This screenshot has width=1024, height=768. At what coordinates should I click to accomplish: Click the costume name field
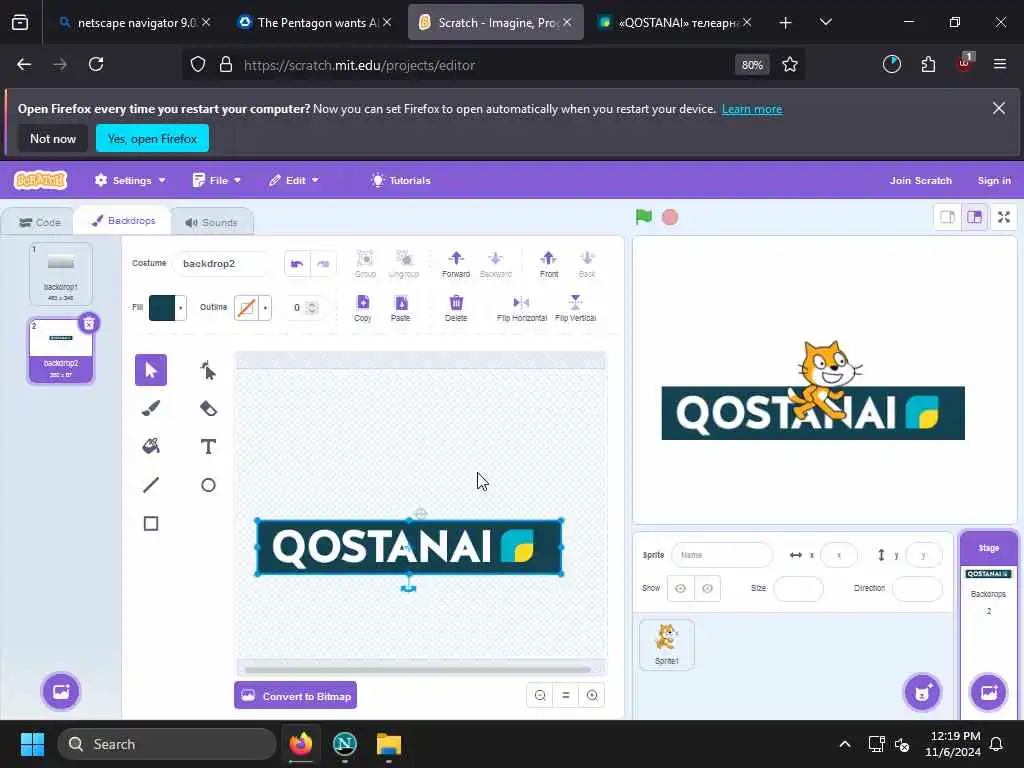(223, 264)
